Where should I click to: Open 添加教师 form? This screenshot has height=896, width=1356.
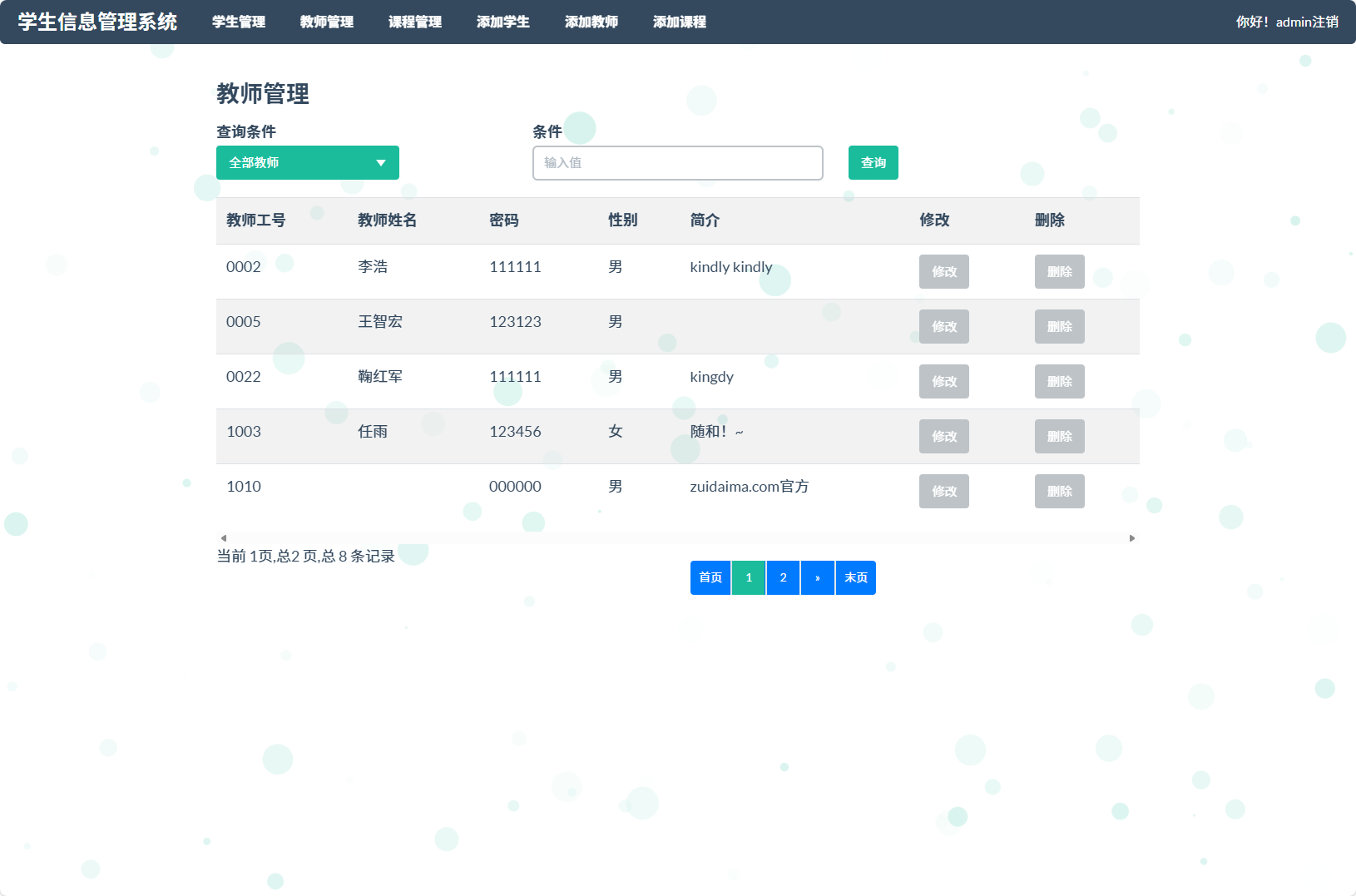pyautogui.click(x=591, y=22)
